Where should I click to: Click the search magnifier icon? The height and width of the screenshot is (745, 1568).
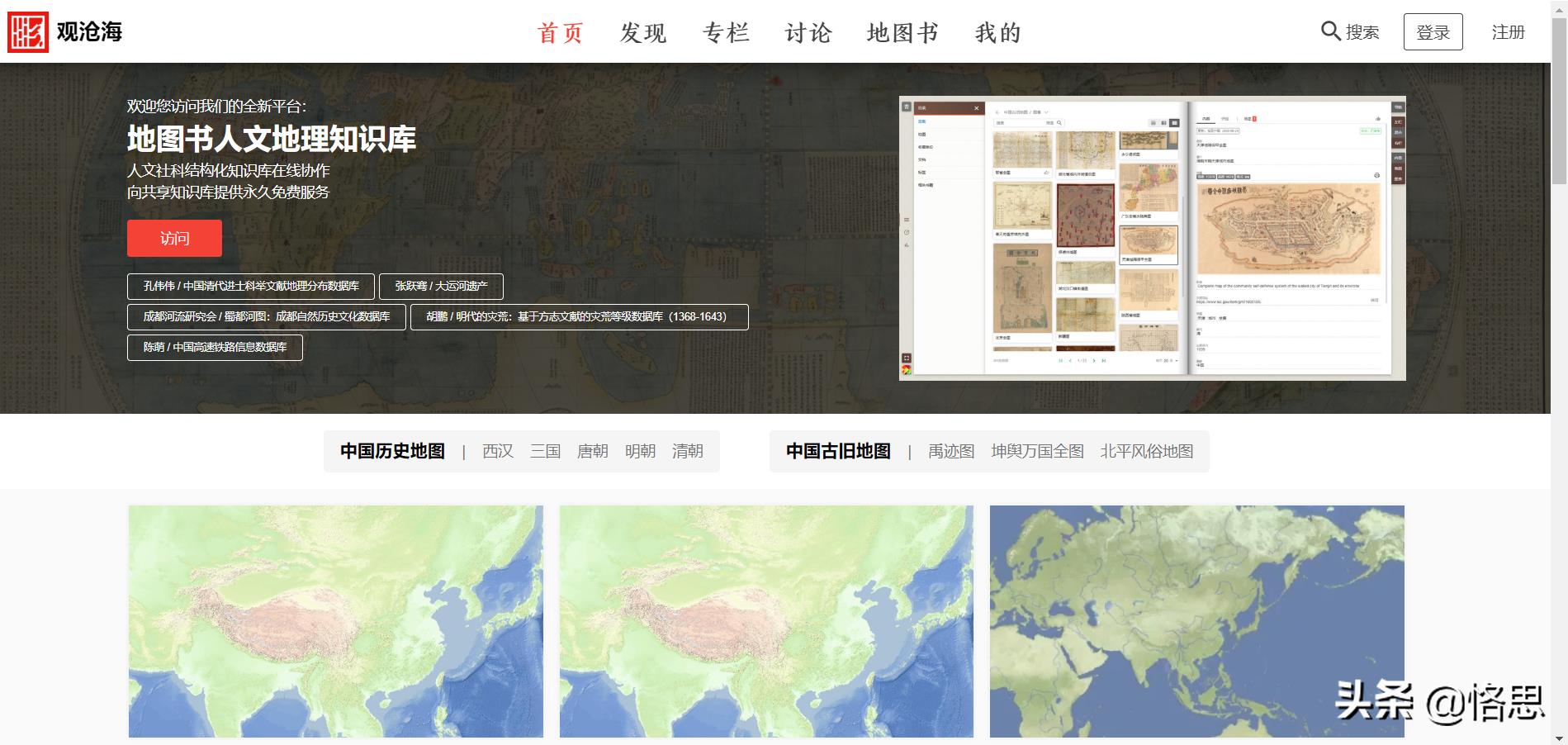(x=1330, y=31)
